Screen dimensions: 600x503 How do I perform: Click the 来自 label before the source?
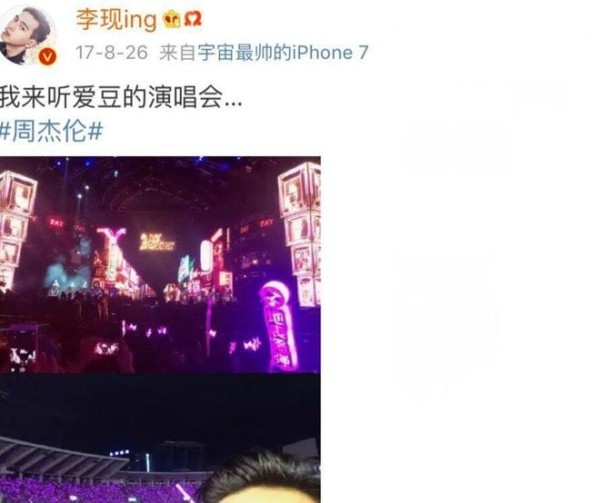click(x=178, y=52)
